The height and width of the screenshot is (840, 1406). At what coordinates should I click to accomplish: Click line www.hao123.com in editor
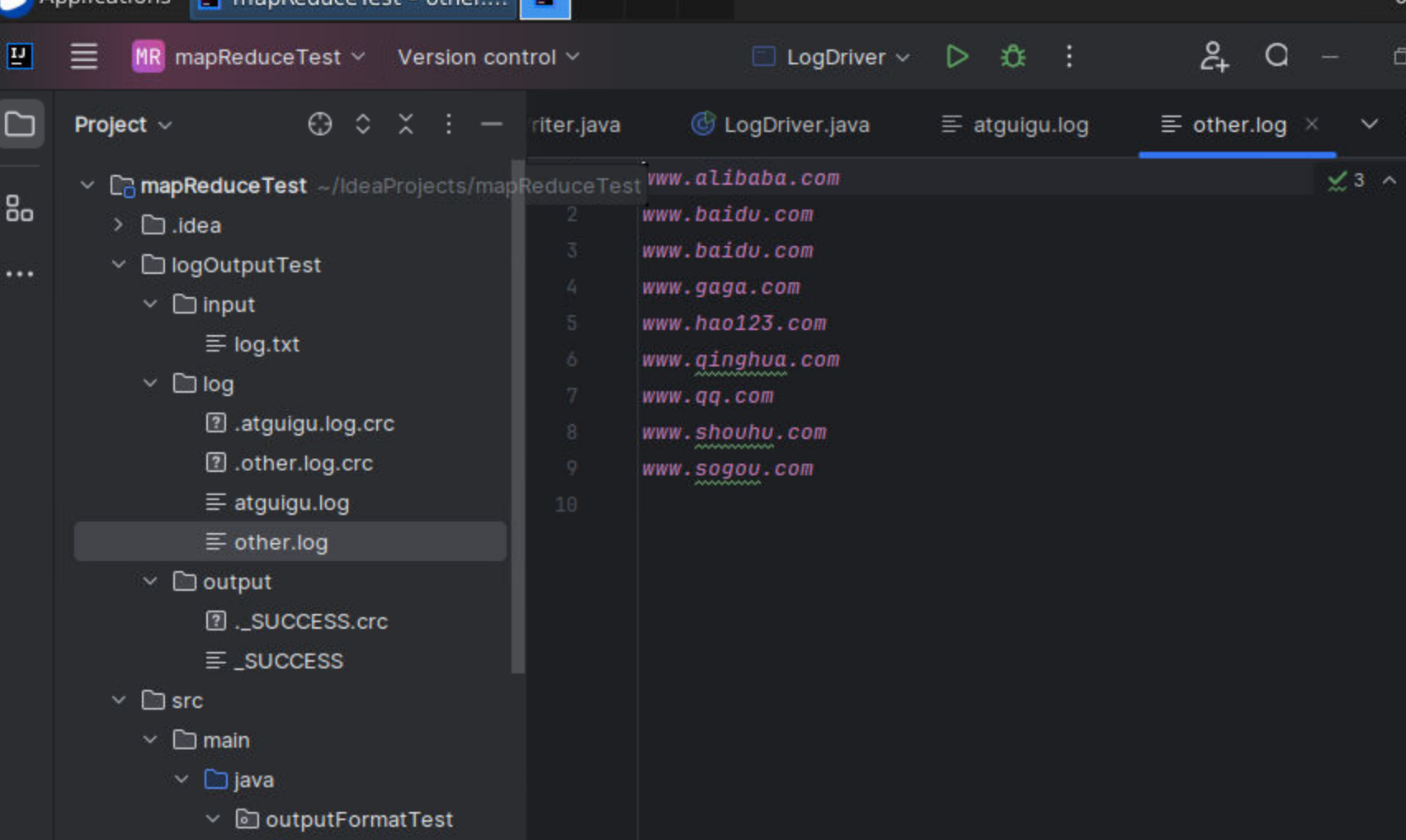click(x=734, y=323)
